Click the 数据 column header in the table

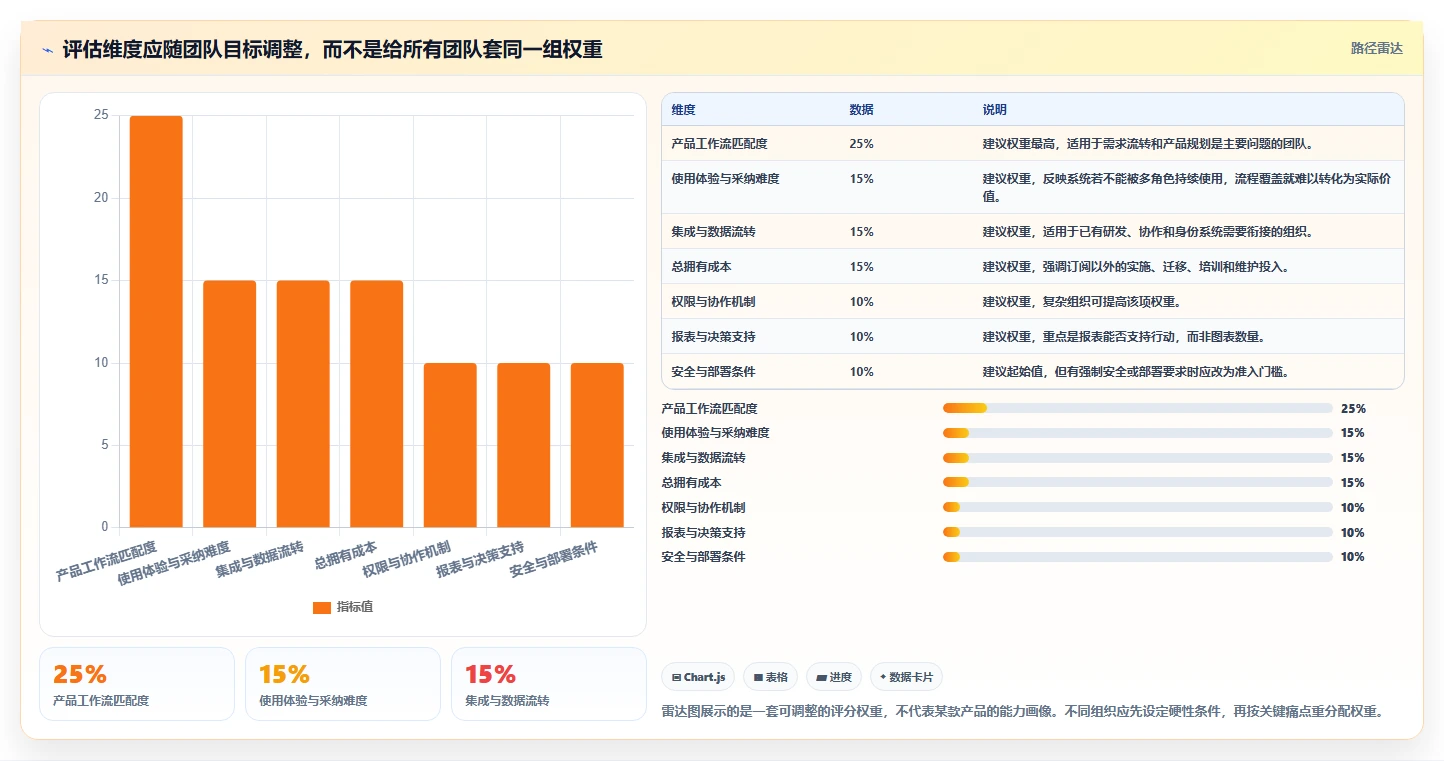coord(862,109)
